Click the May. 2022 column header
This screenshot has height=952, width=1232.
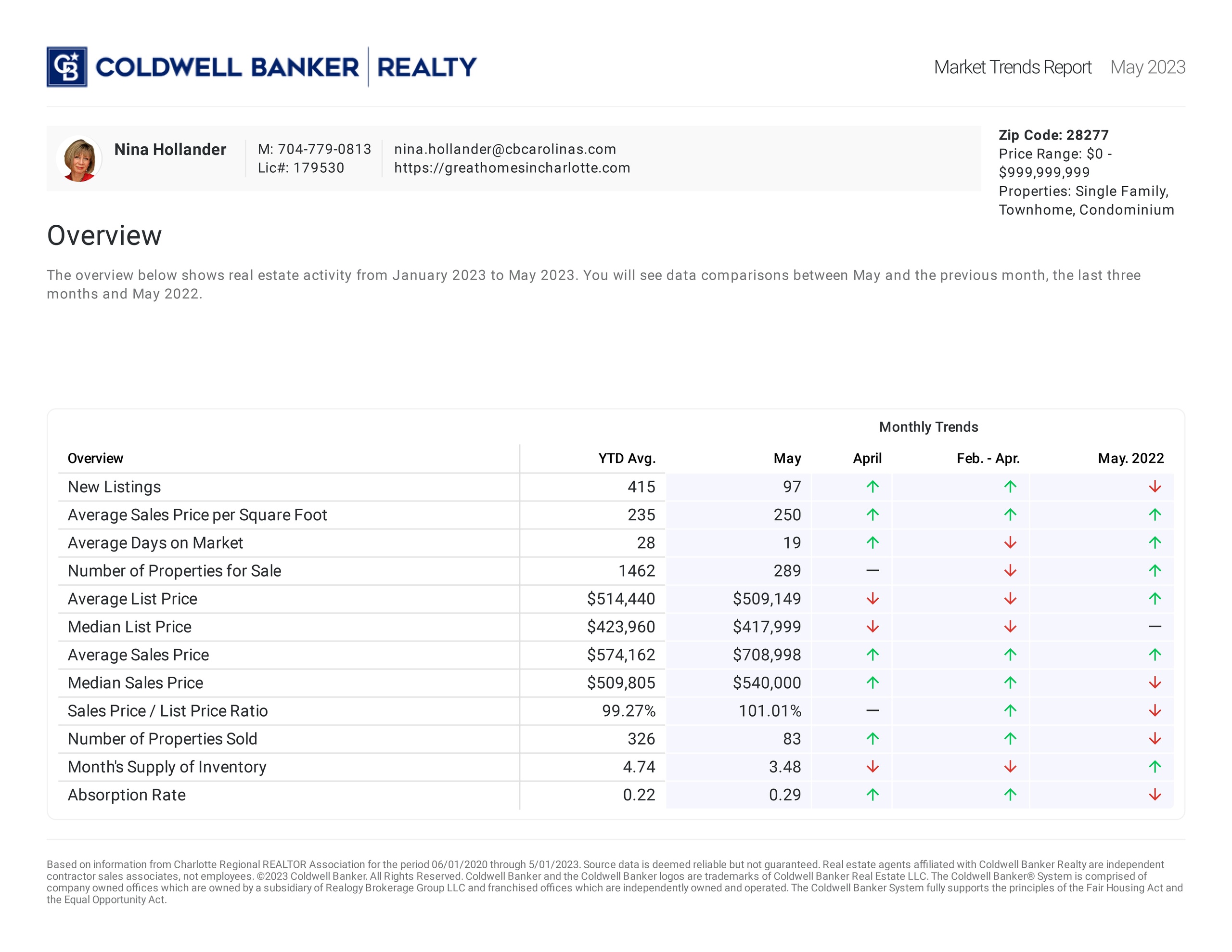click(x=1130, y=458)
